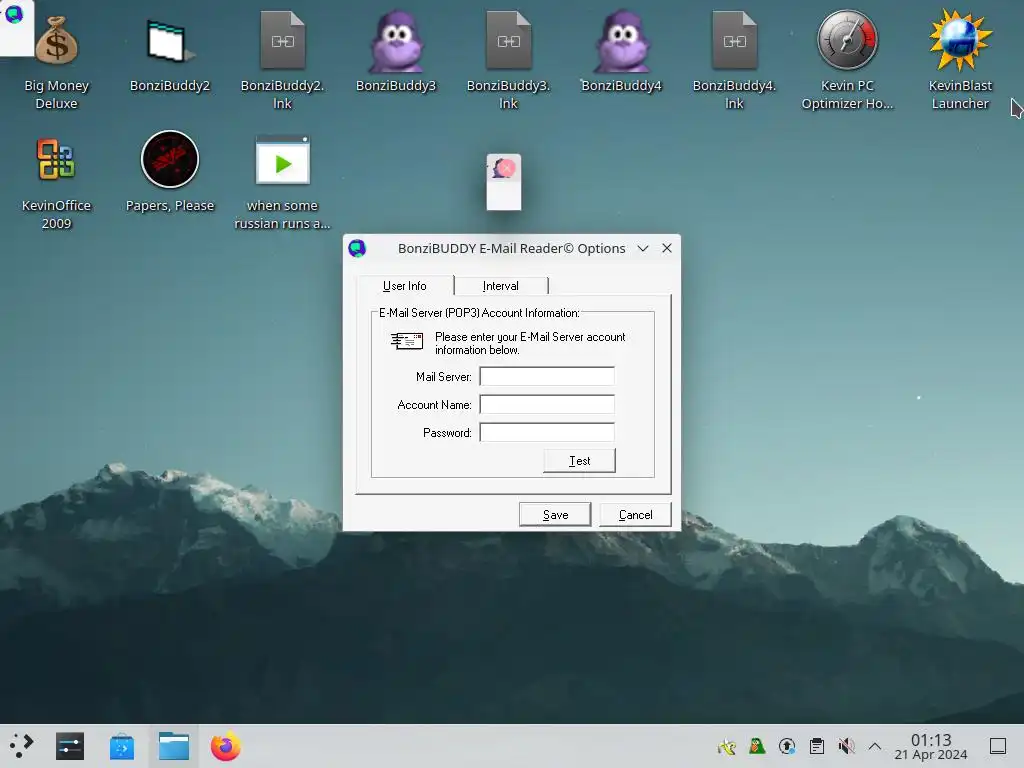Click the Account Name input field

[x=547, y=404]
